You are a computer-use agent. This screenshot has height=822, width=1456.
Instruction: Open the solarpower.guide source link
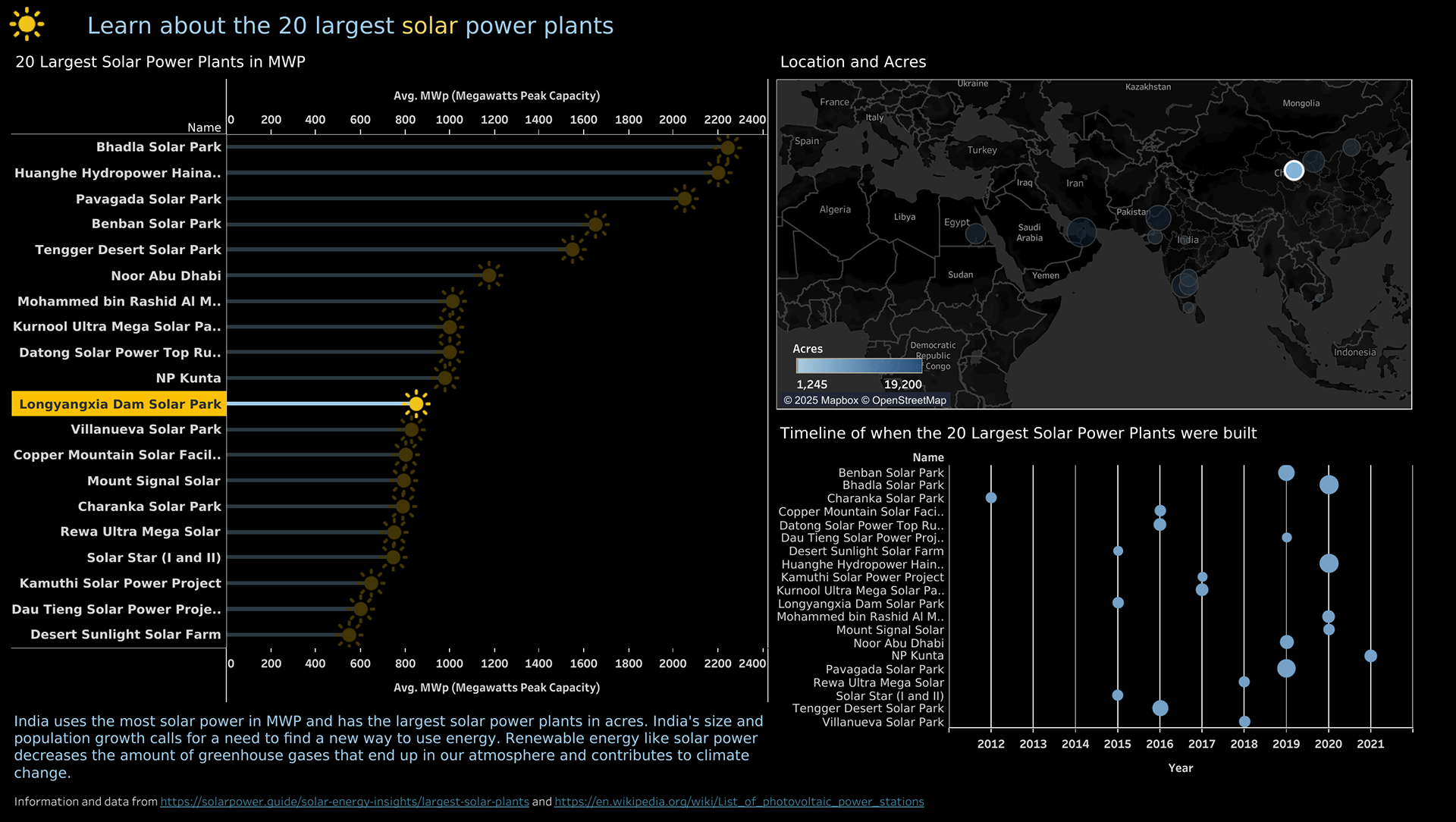point(344,802)
